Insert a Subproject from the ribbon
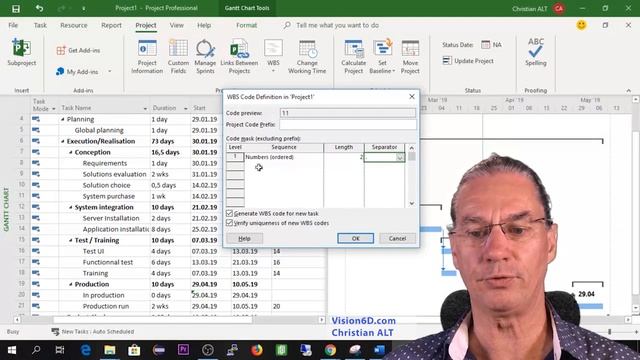Viewport: 640px width, 360px height. (x=21, y=52)
